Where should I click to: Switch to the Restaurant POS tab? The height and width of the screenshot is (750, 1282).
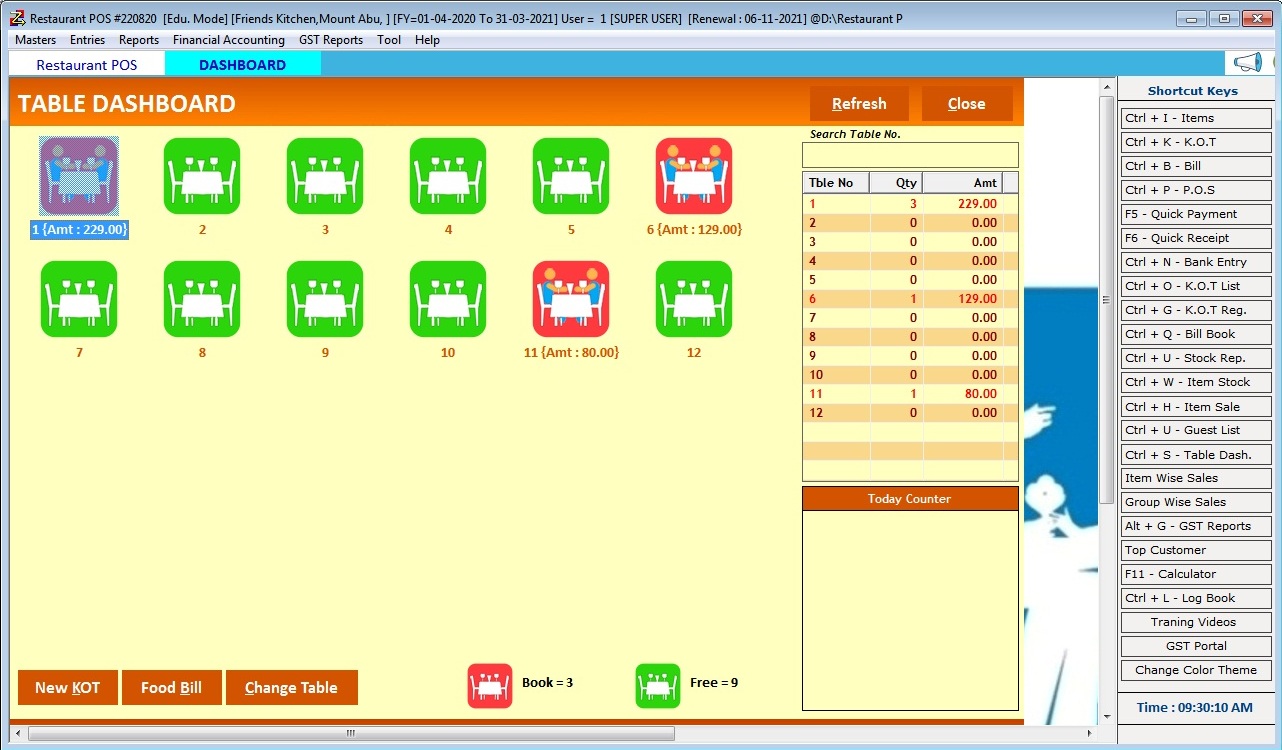[86, 62]
